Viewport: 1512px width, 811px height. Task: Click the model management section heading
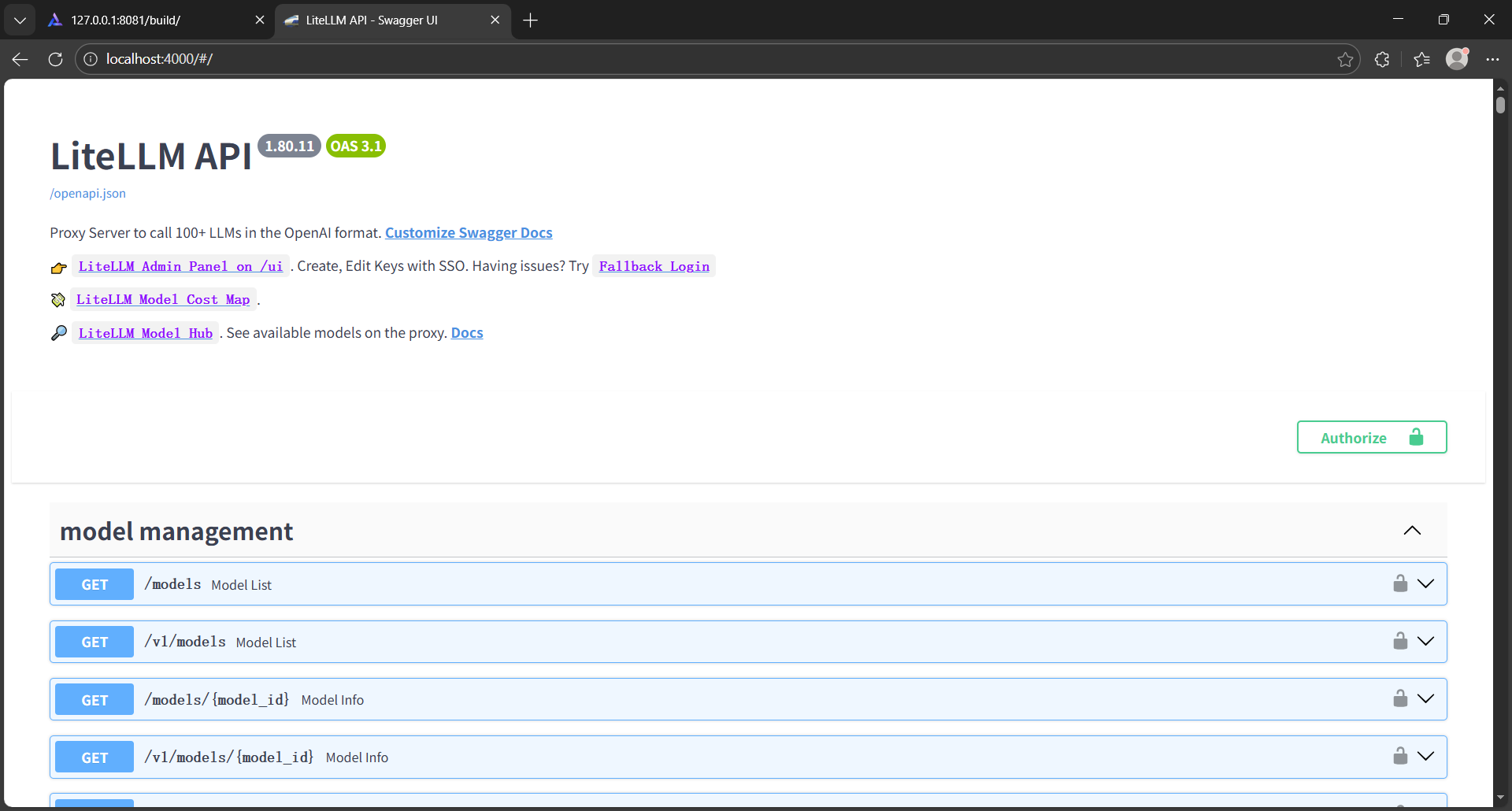coord(176,531)
